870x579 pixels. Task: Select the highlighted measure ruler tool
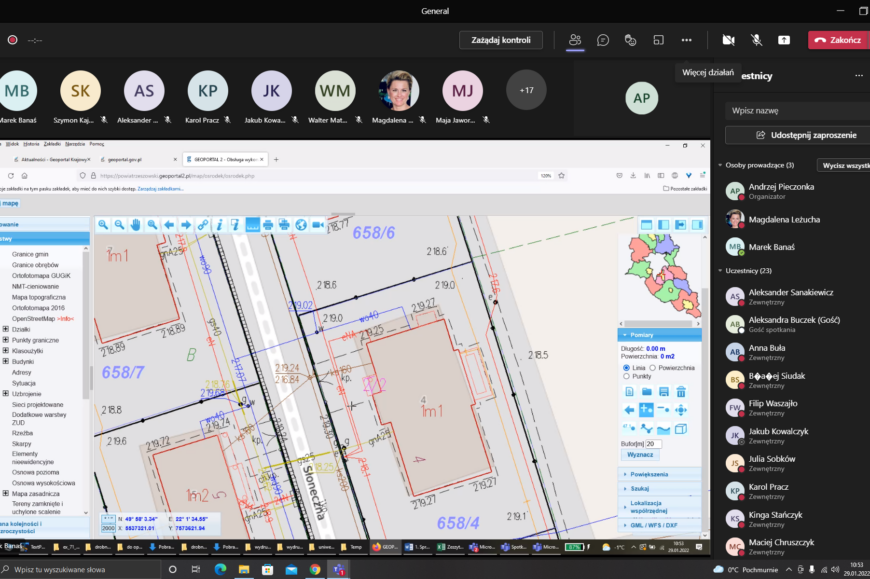coord(252,225)
